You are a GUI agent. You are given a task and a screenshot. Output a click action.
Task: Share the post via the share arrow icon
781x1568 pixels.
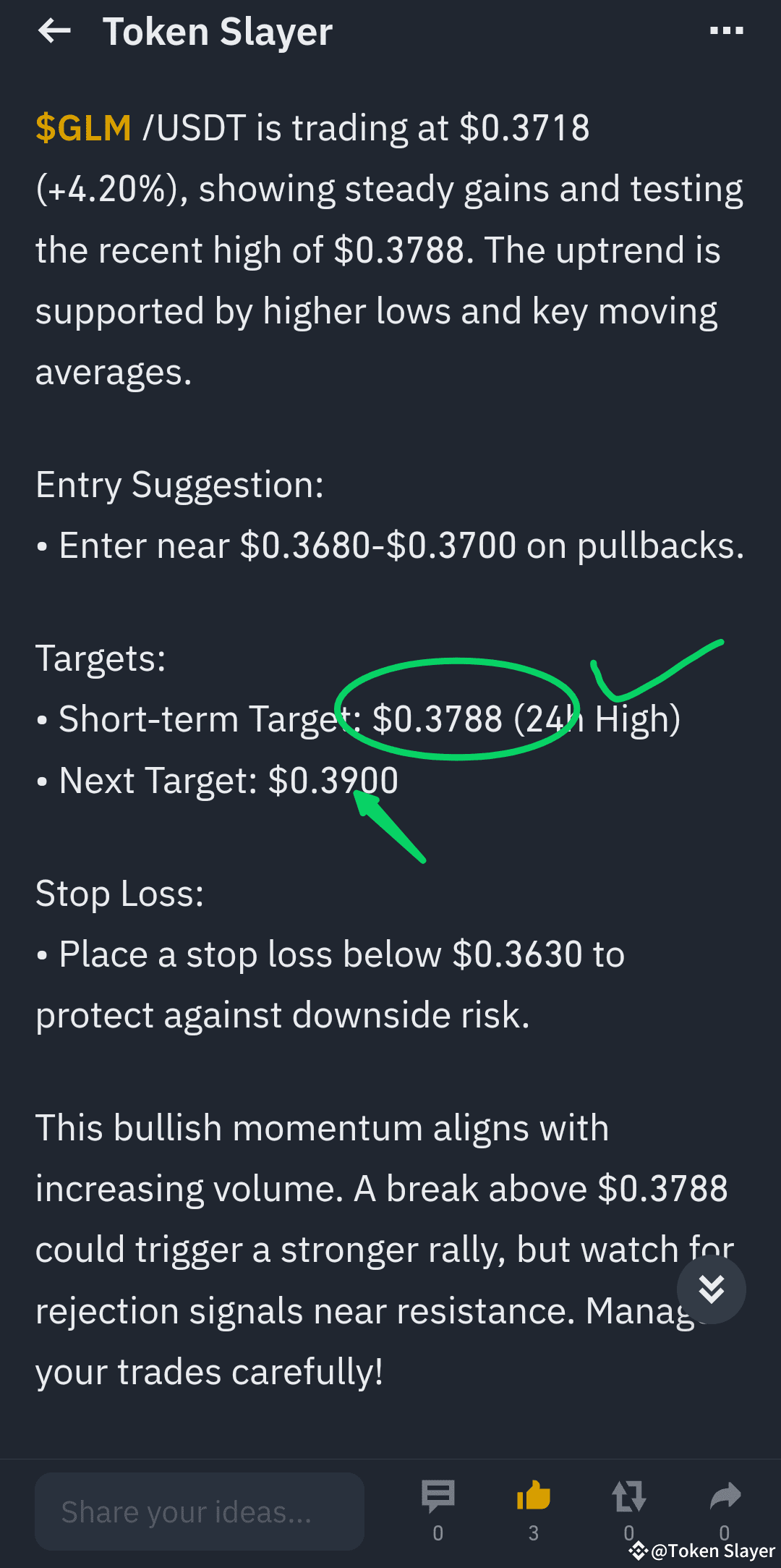coord(725,1496)
